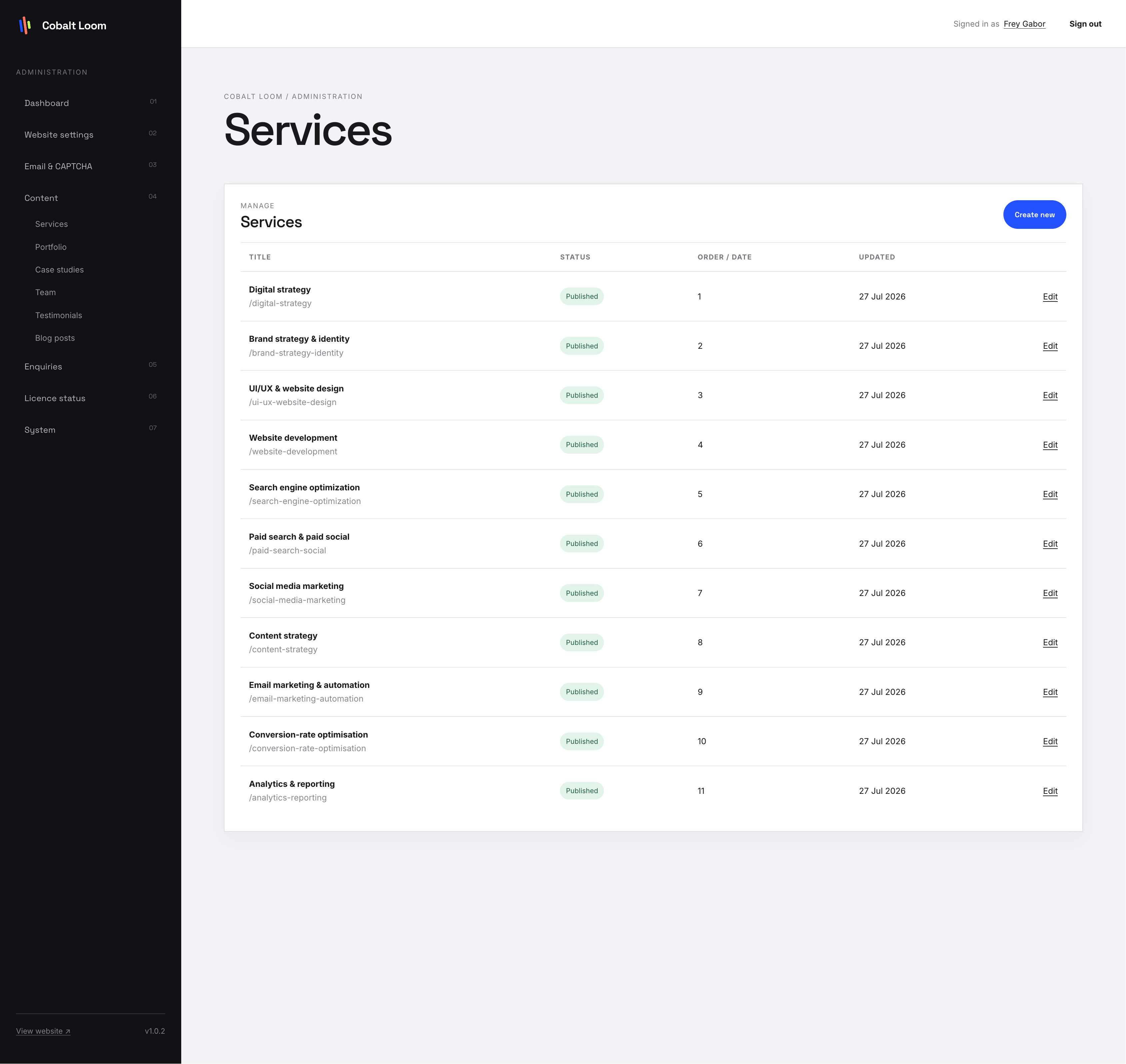Click the Search engine optimization title
This screenshot has width=1126, height=1064.
coord(304,487)
